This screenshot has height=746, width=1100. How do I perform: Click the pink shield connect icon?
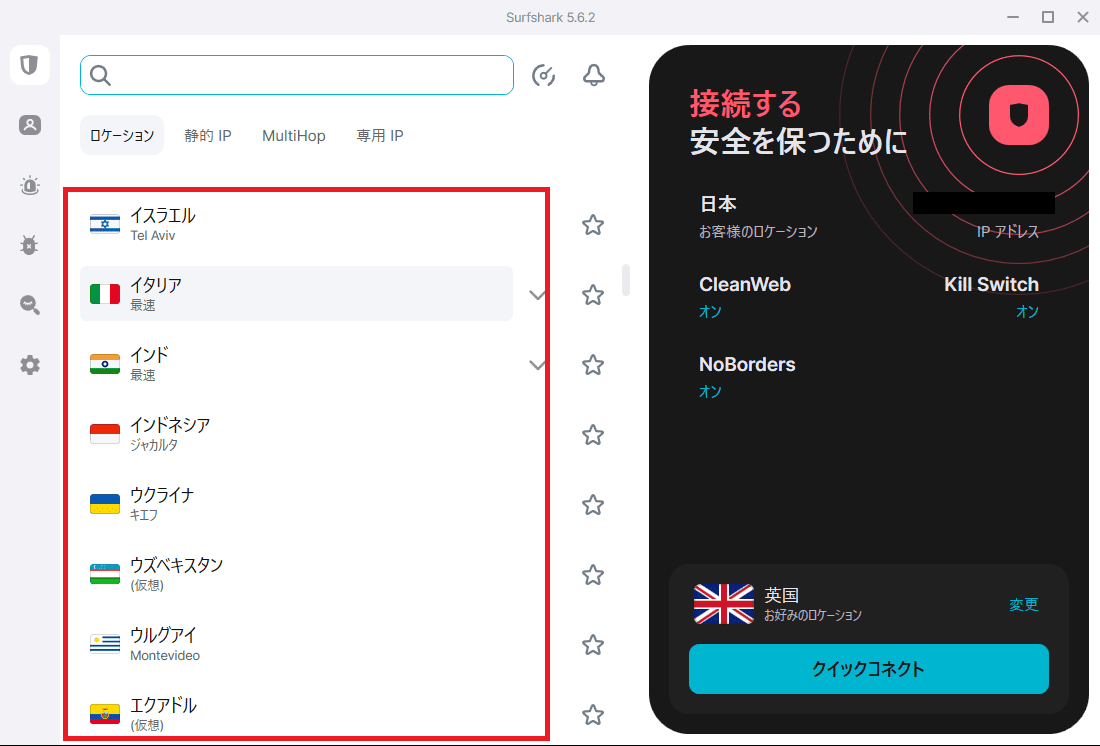[x=1019, y=115]
